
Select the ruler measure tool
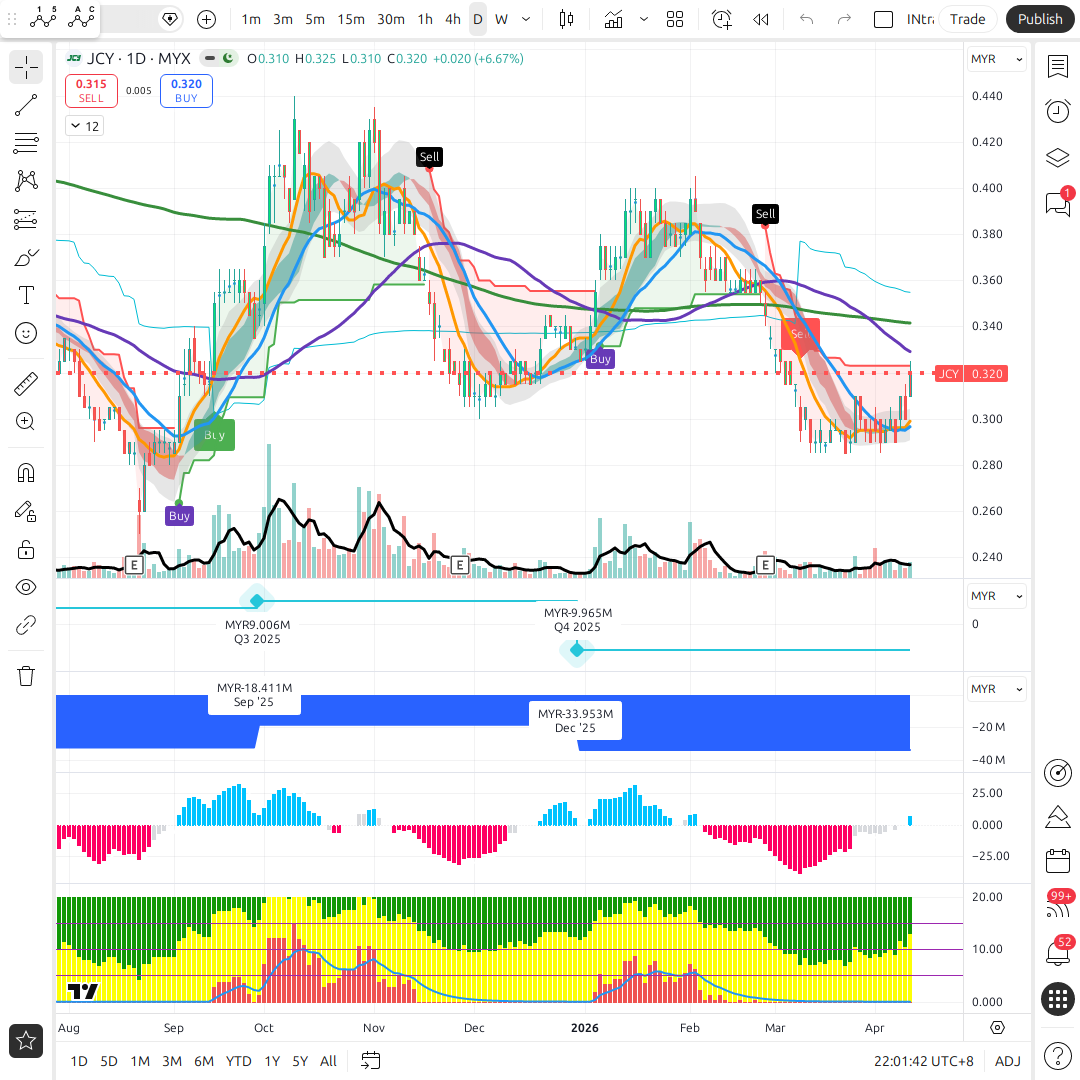tap(26, 383)
